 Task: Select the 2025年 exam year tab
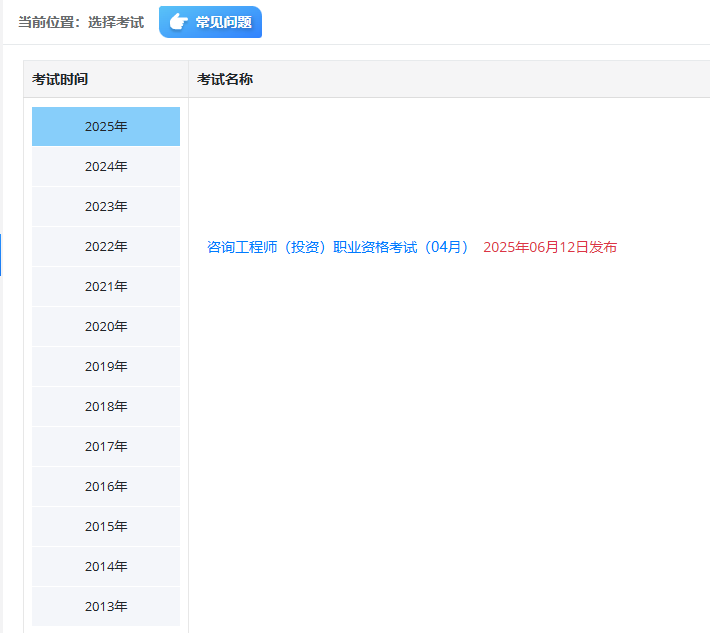106,126
